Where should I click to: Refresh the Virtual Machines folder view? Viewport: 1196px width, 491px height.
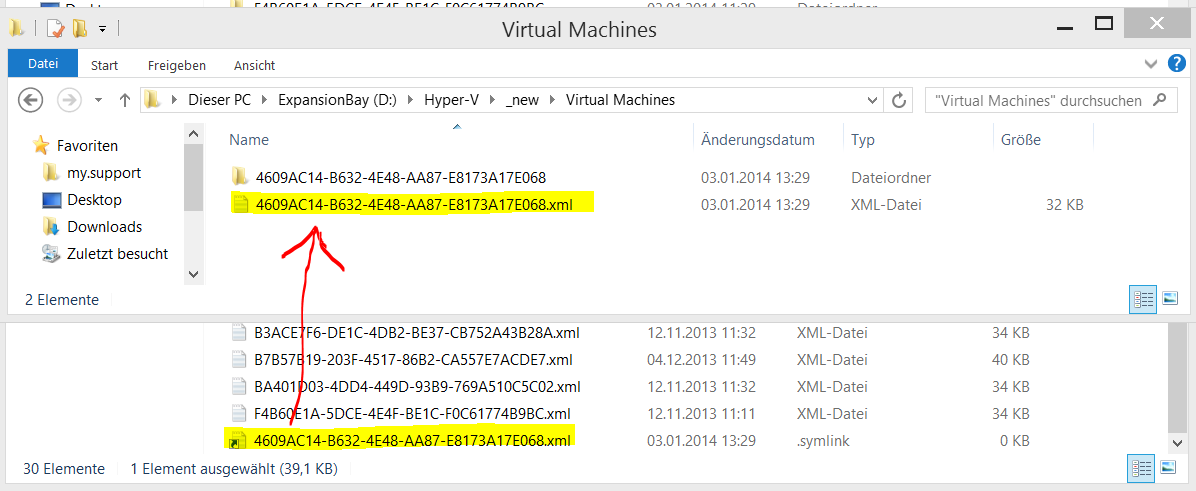(899, 100)
